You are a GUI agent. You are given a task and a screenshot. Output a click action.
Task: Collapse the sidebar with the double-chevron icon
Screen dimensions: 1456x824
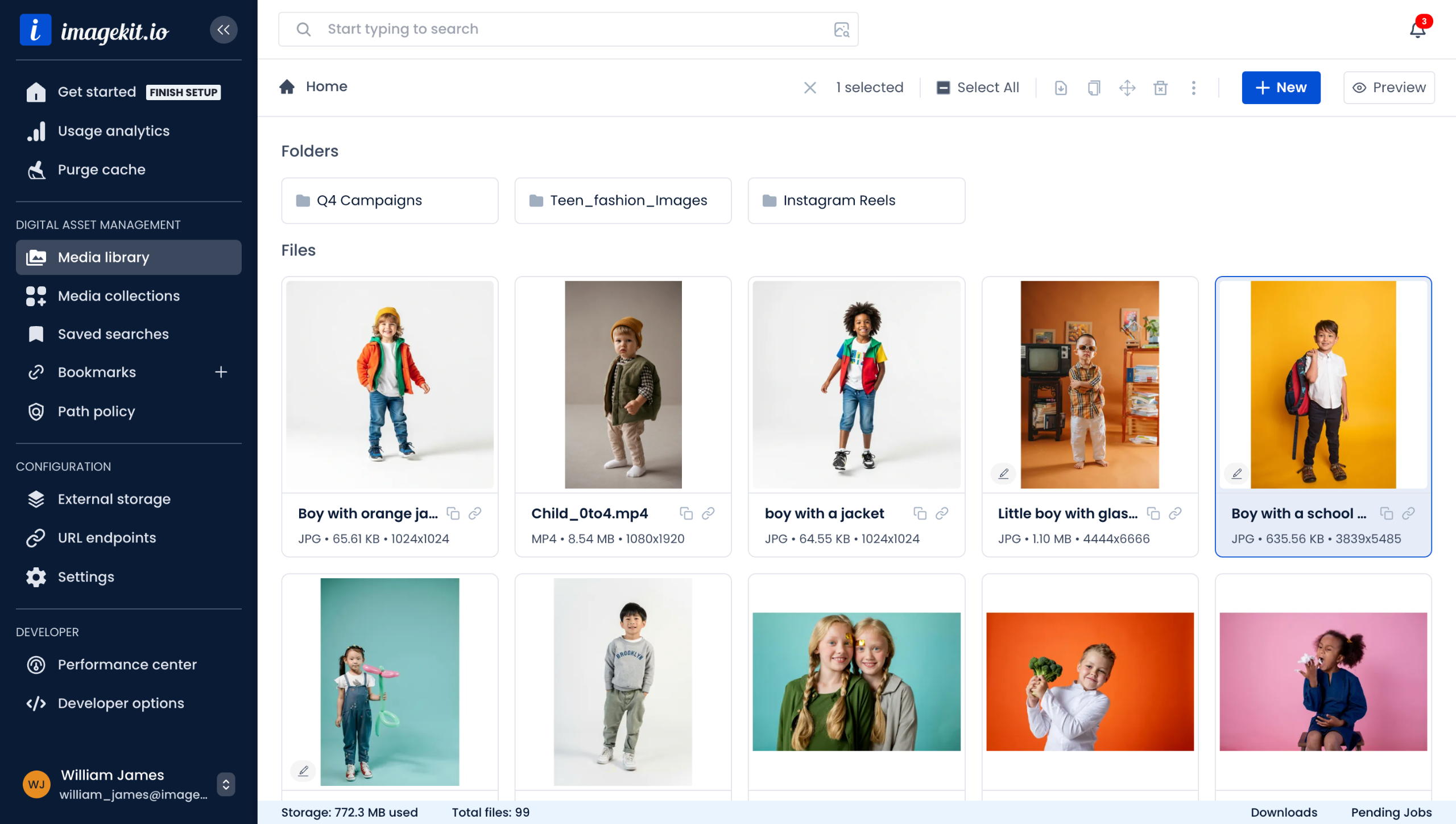(x=224, y=30)
